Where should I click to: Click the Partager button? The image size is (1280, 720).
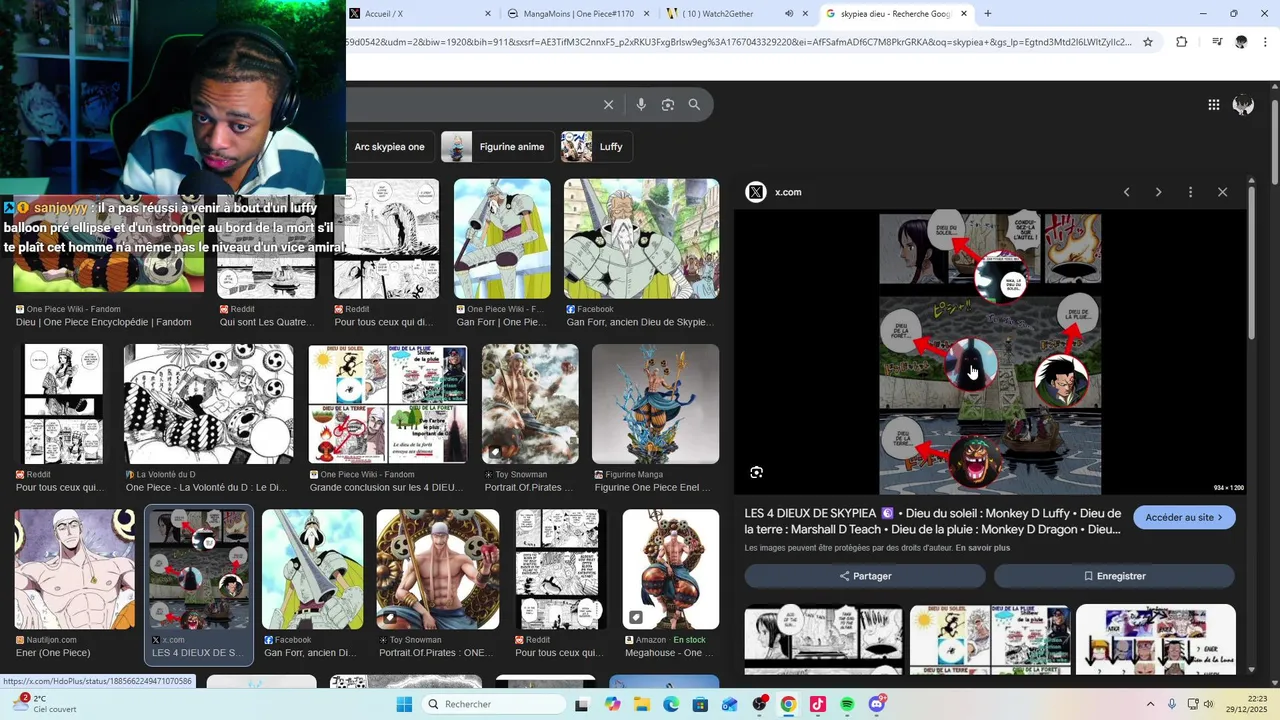click(x=865, y=576)
